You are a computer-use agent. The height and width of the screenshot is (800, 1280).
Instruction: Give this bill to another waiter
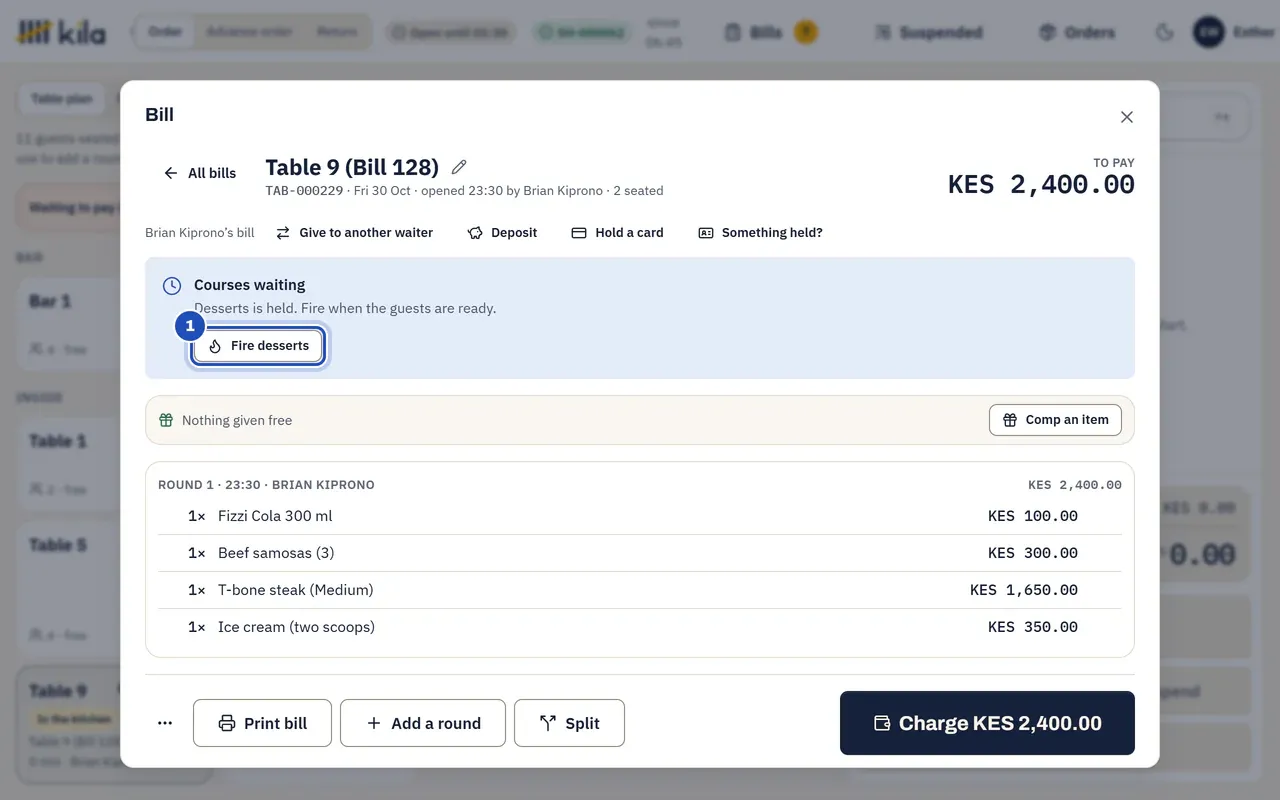pyautogui.click(x=355, y=233)
